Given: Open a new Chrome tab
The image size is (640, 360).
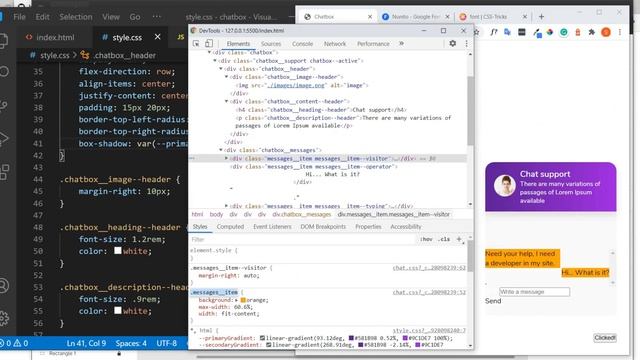Looking at the screenshot, I should pos(541,16).
